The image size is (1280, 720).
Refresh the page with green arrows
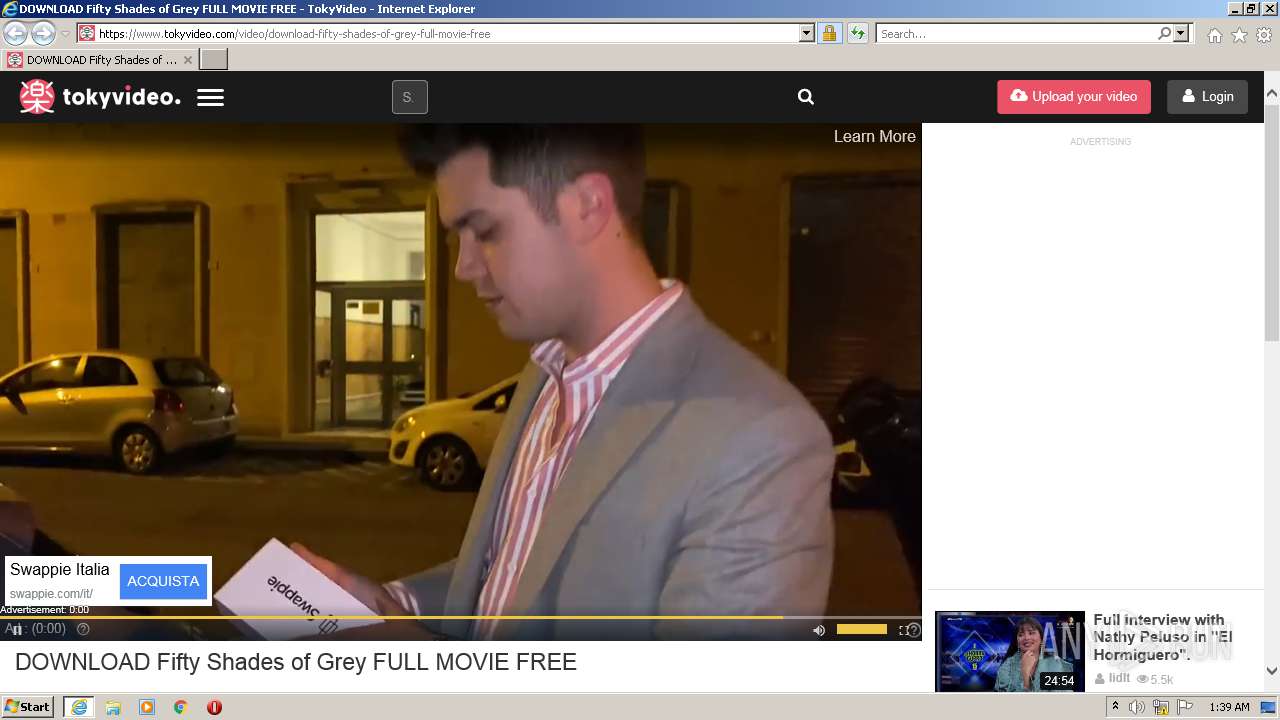click(x=858, y=33)
